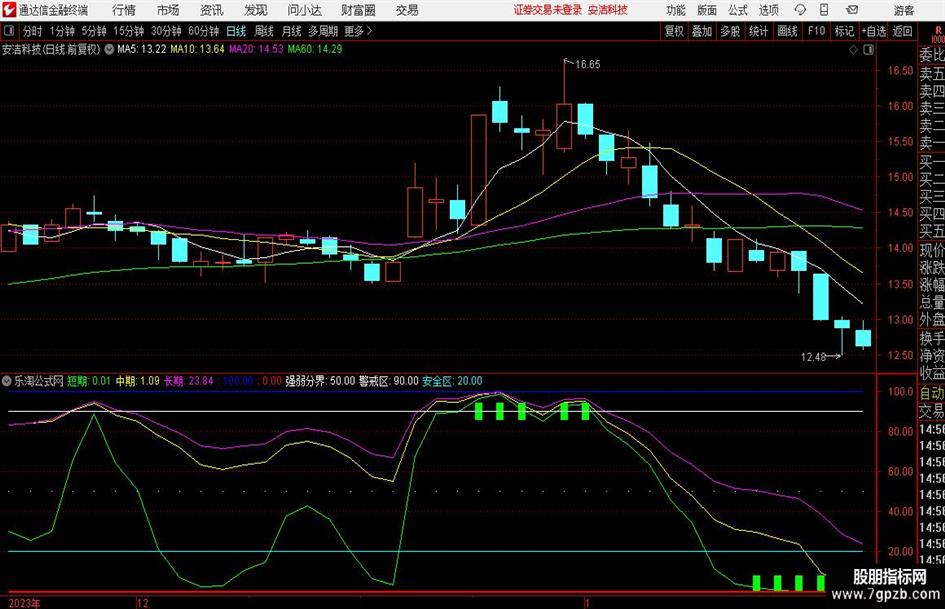
Task: Open the 市场 menu
Action: click(x=168, y=10)
